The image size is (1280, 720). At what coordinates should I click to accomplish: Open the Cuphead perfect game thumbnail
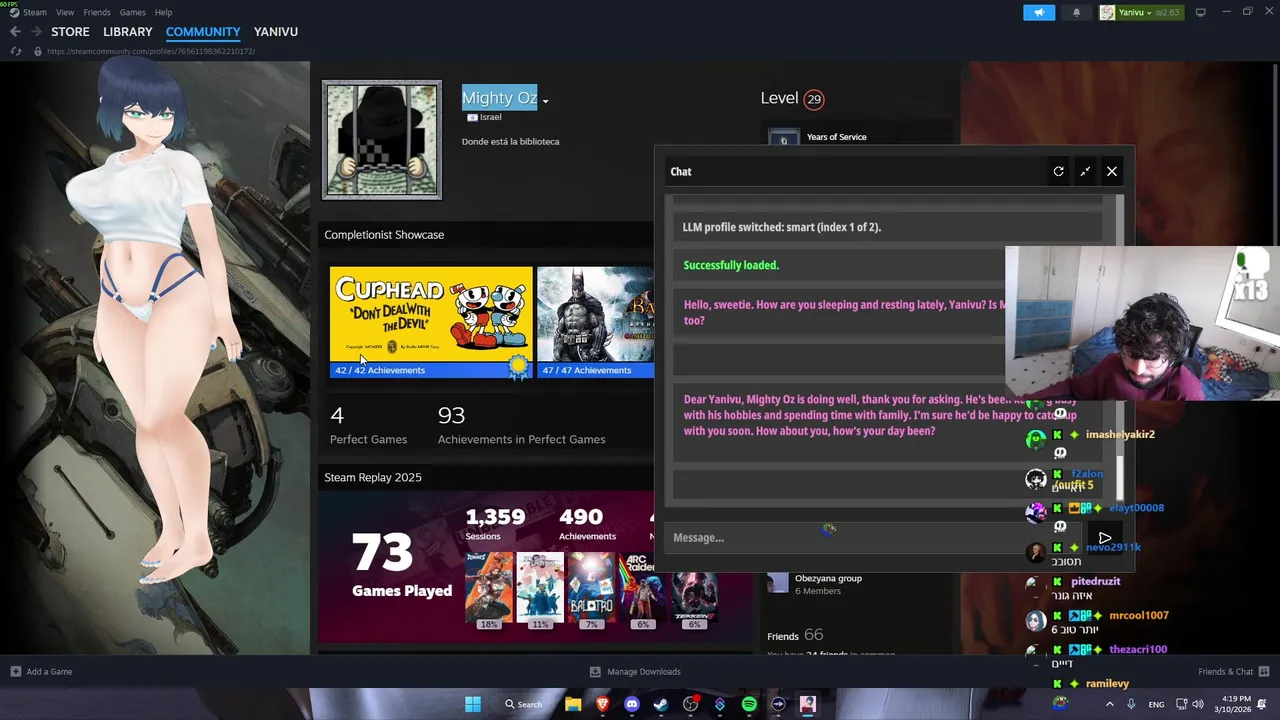tap(431, 313)
